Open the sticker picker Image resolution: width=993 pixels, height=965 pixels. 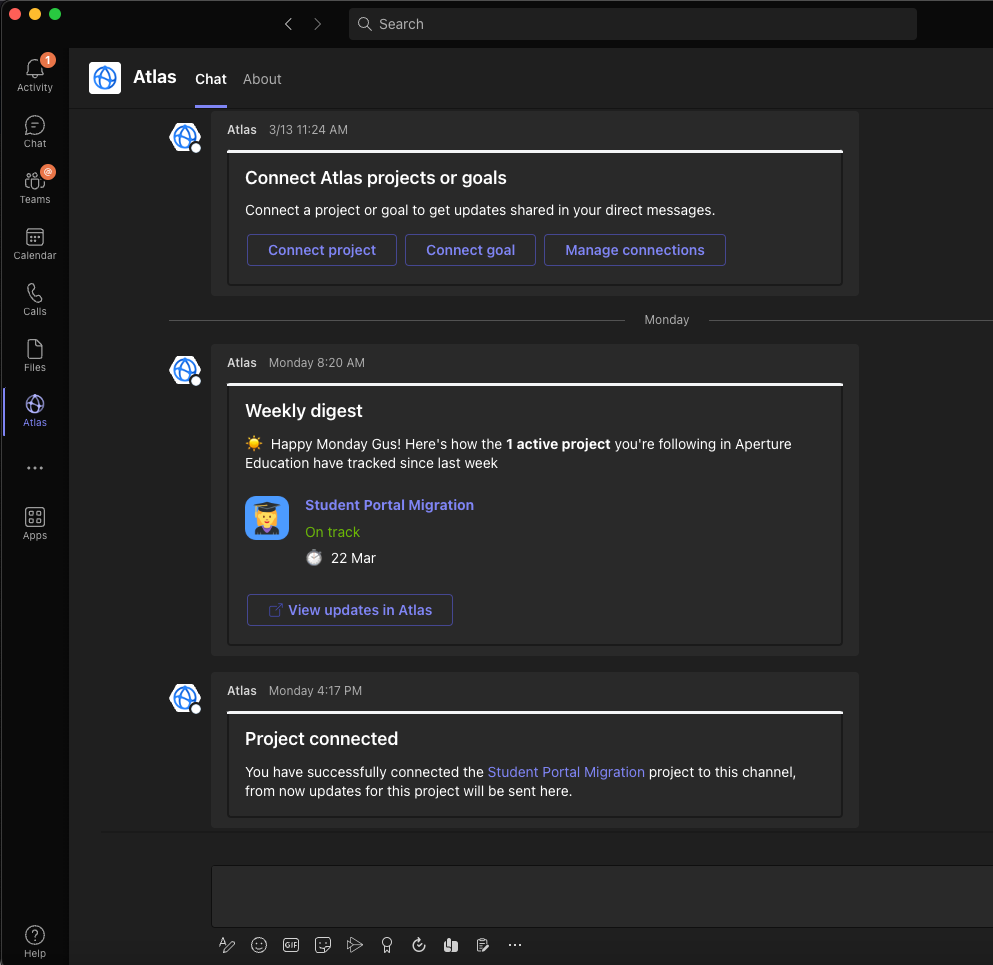(323, 945)
